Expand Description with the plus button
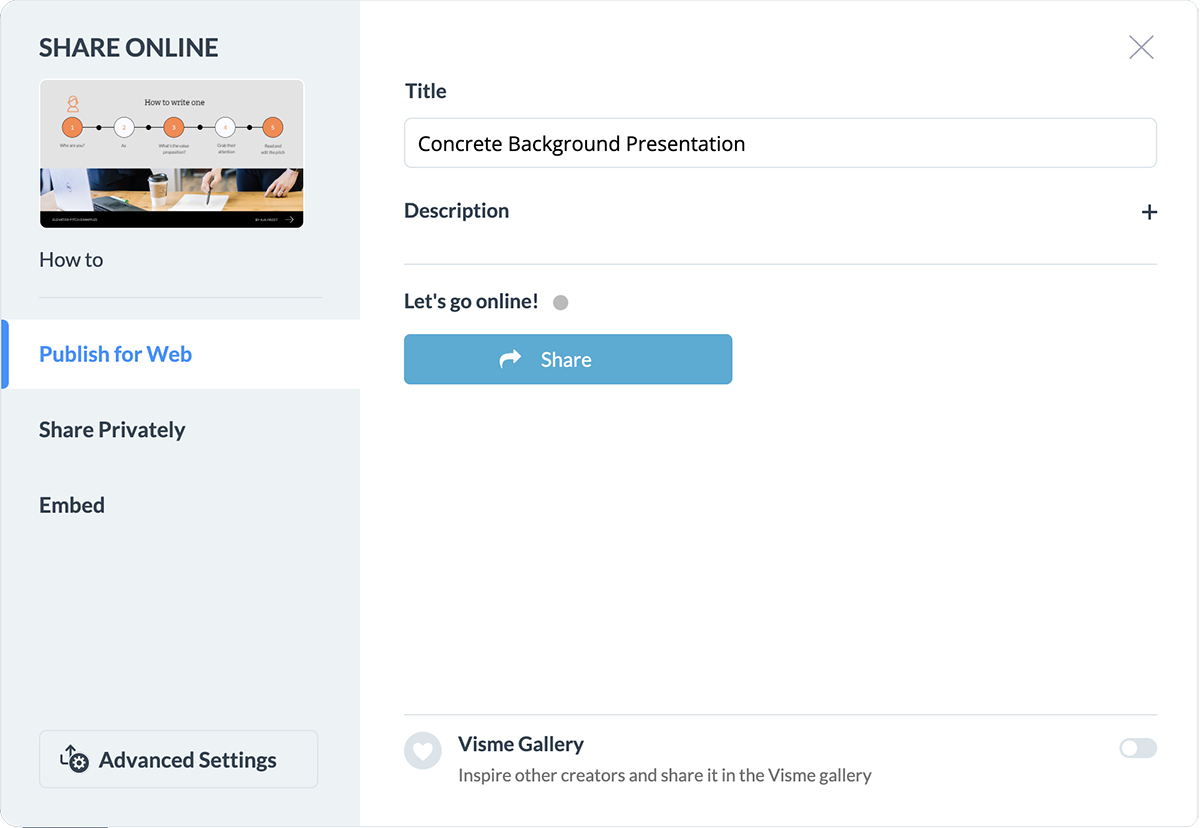 tap(1149, 212)
